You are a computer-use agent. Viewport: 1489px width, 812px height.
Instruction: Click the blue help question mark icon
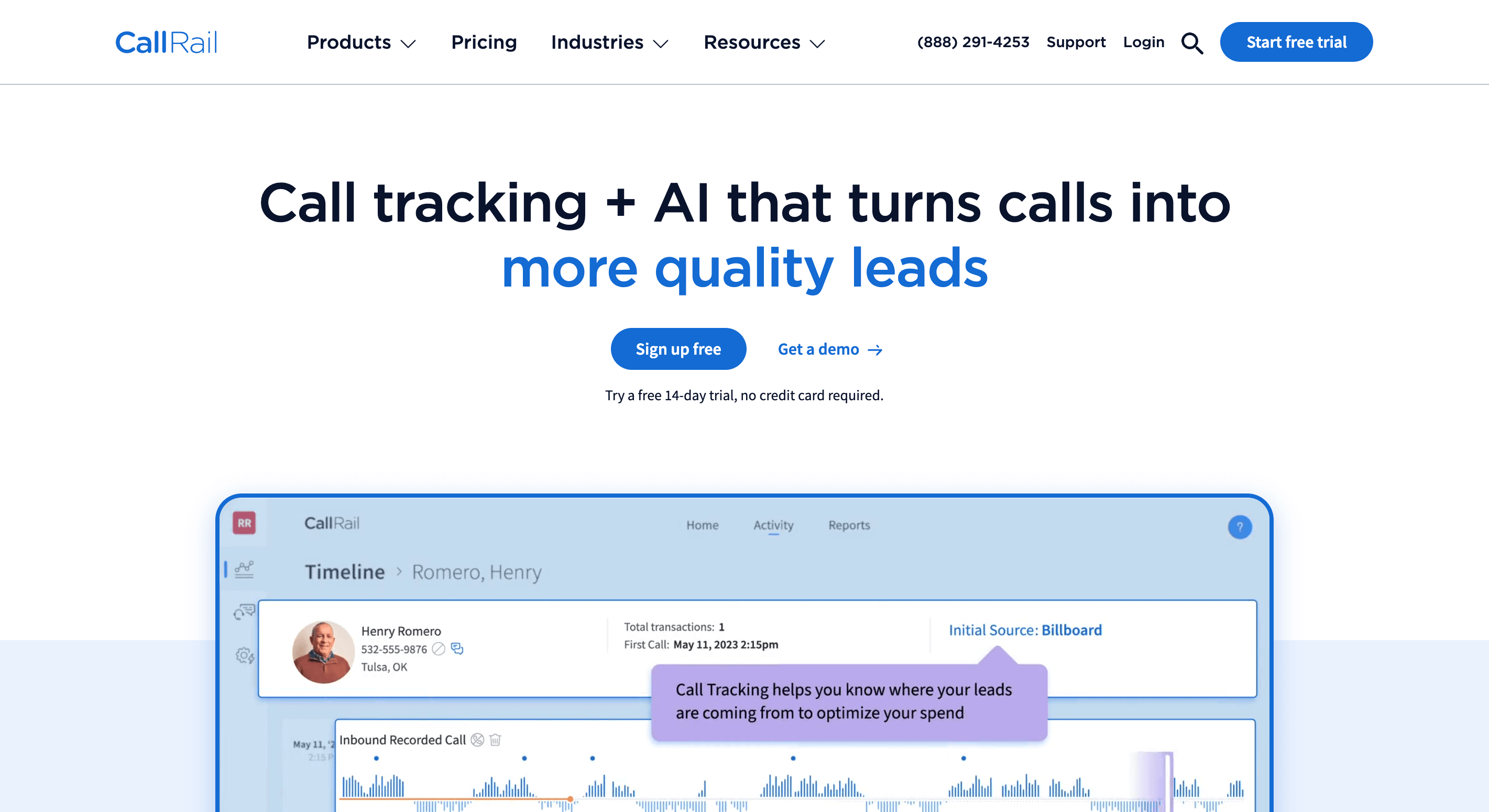click(x=1239, y=527)
